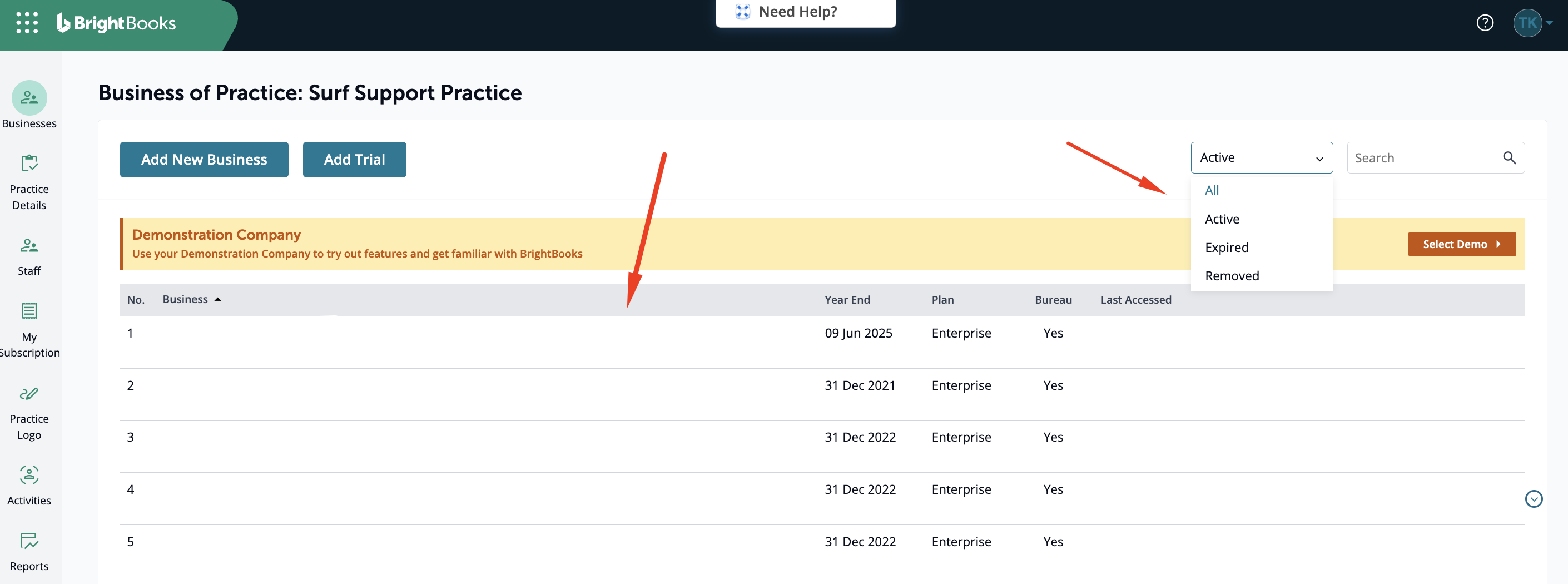Open Reports in the sidebar

[29, 551]
